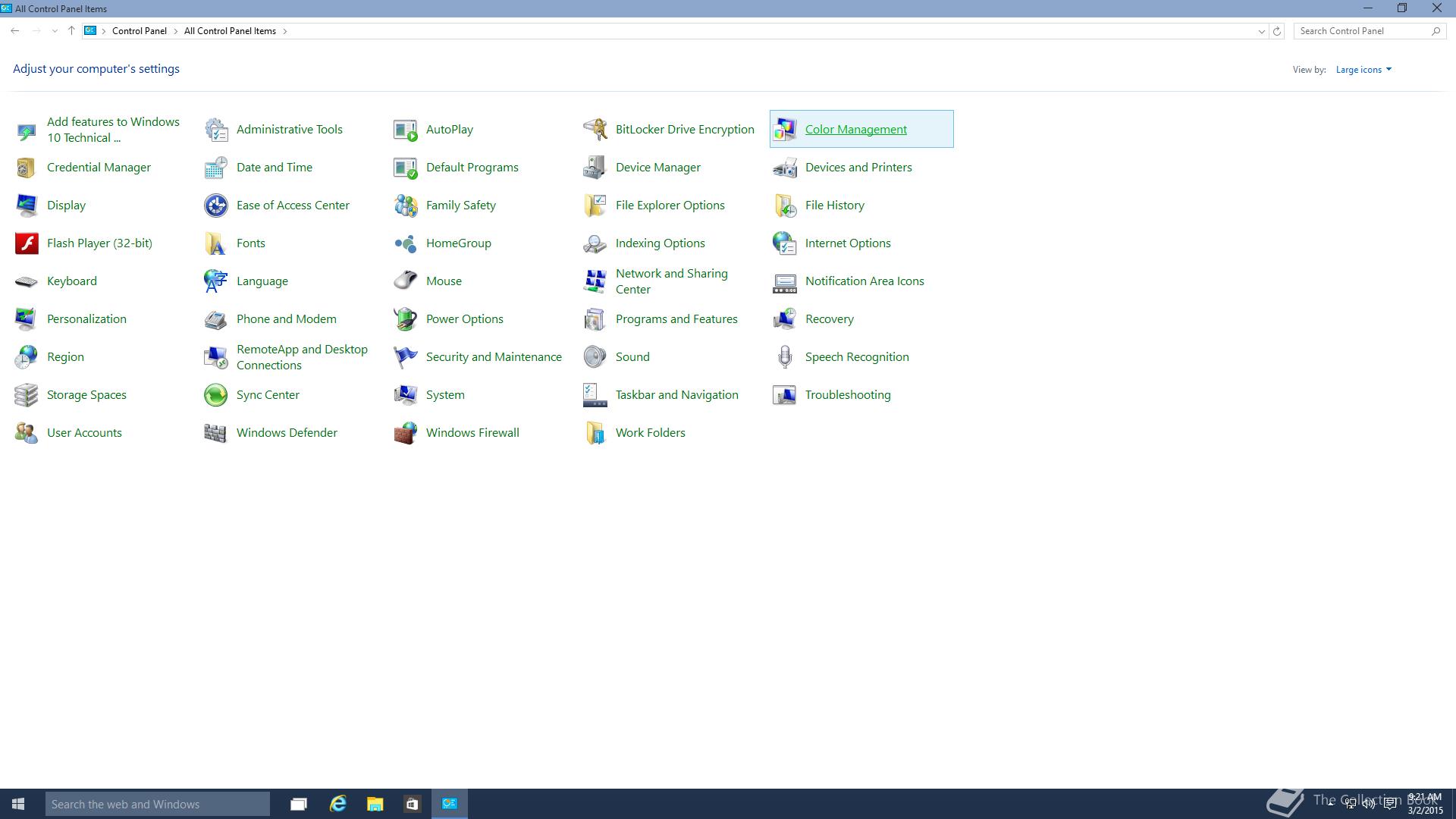Image resolution: width=1456 pixels, height=819 pixels.
Task: Open the Display settings link
Action: 66,206
